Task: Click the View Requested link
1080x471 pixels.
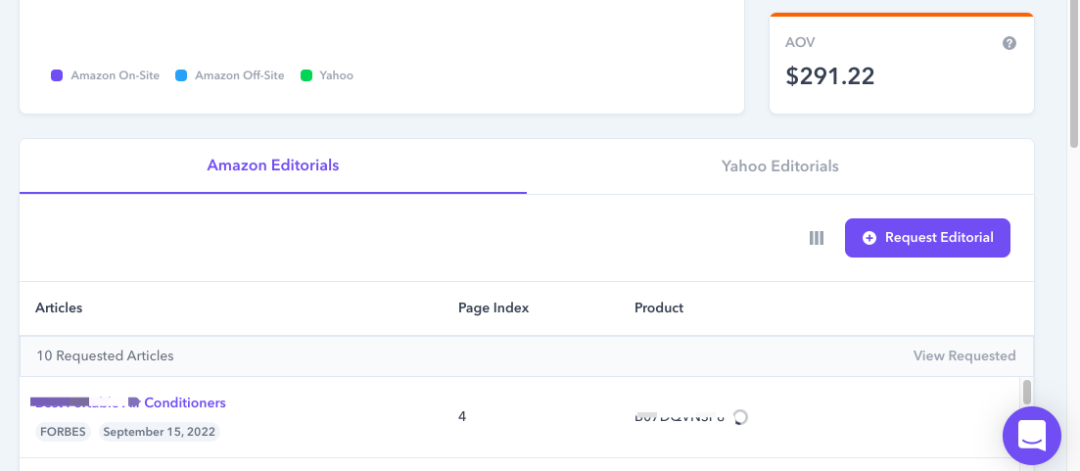Action: (964, 356)
